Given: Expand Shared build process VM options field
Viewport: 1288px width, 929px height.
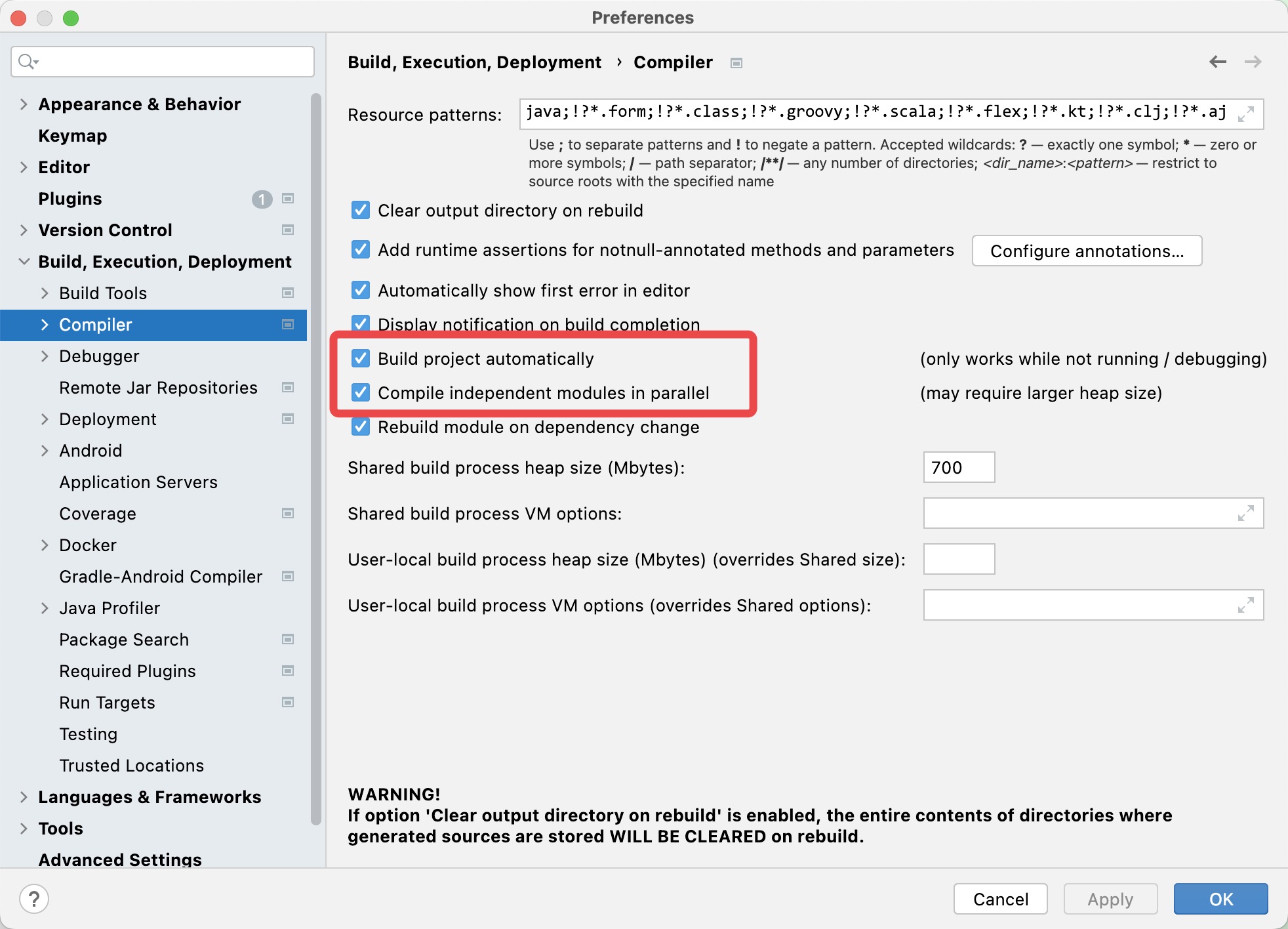Looking at the screenshot, I should [1246, 513].
